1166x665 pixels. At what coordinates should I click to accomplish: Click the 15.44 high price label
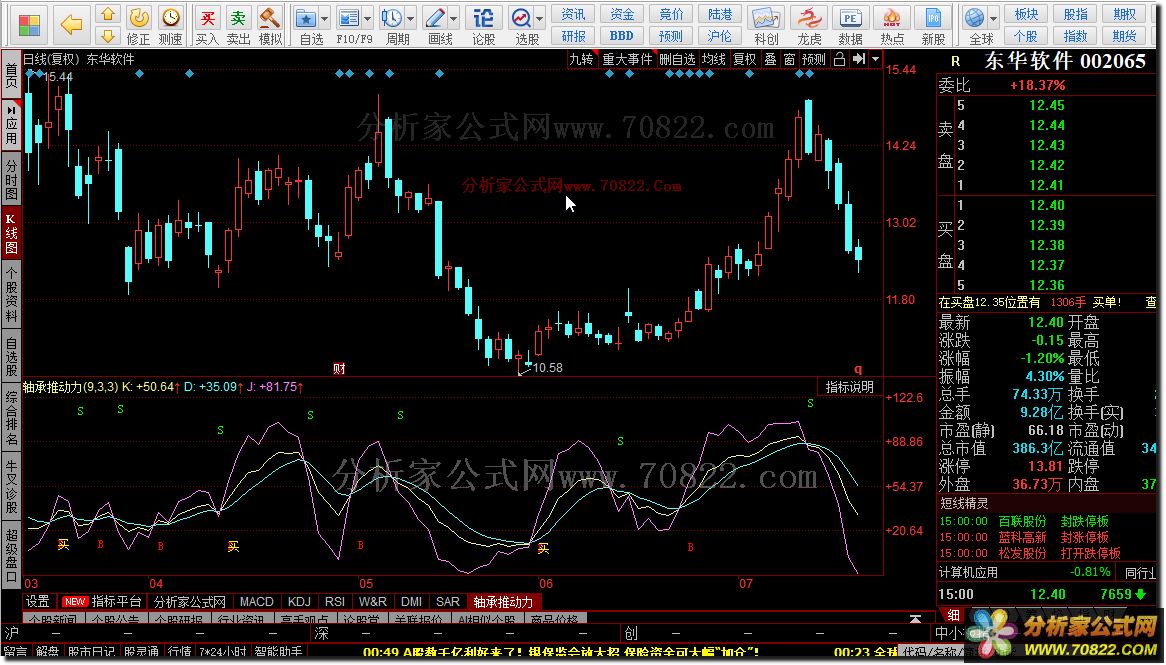click(x=58, y=77)
